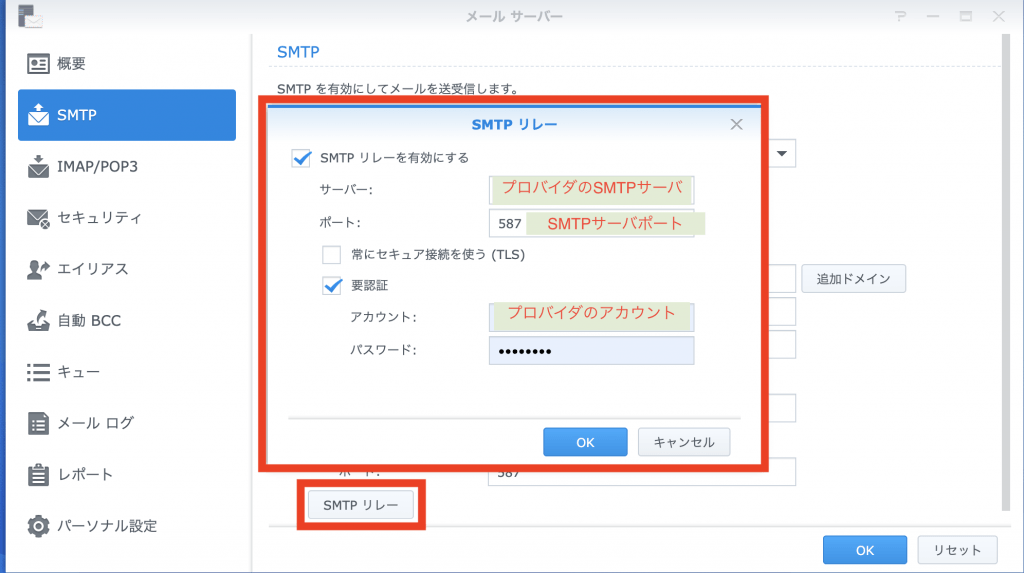
Task: Open the Report (レポート) clipboard icon
Action: click(39, 474)
